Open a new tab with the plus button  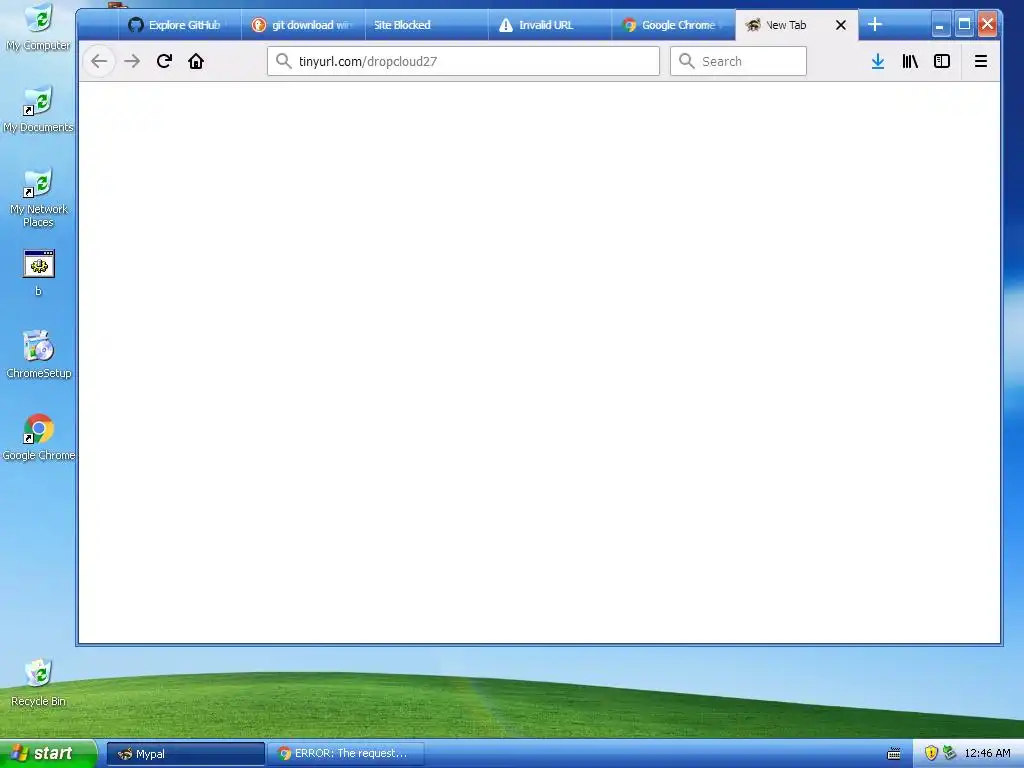coord(875,25)
